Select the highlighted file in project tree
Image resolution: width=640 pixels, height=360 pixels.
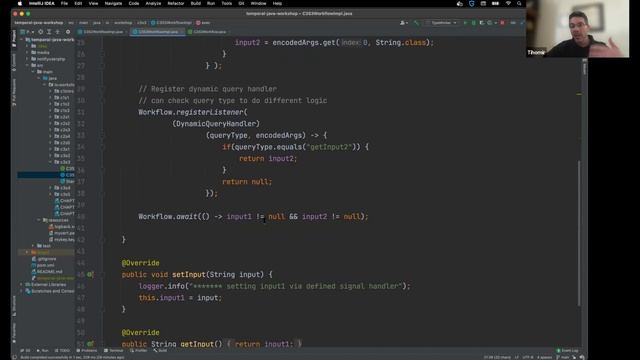coord(46,175)
